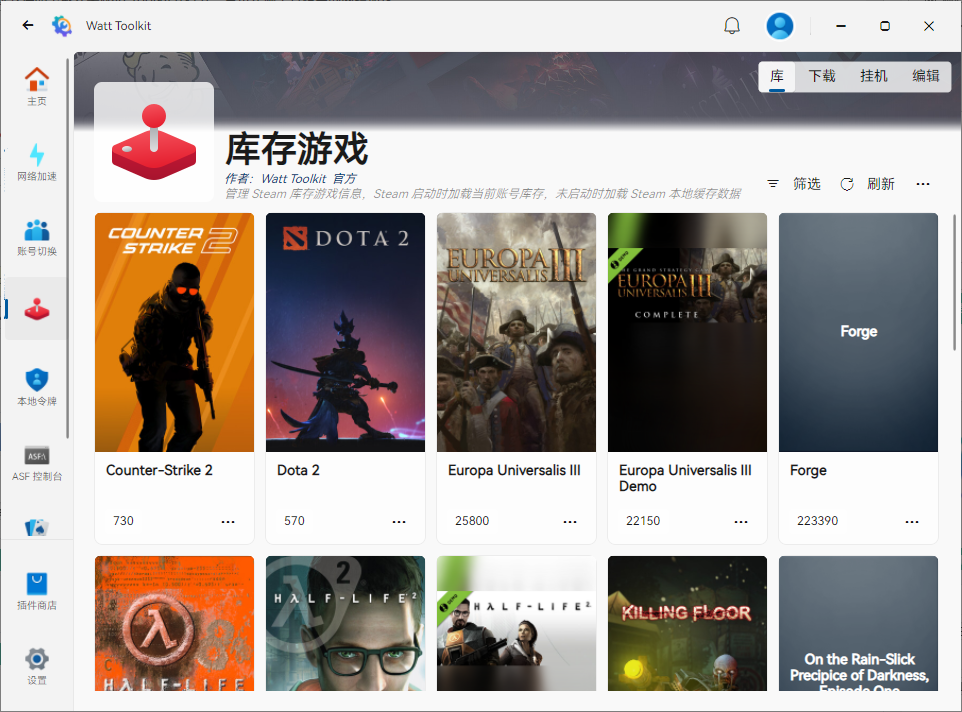Click the app ID 223390
Viewport: 962px width, 712px height.
point(817,521)
